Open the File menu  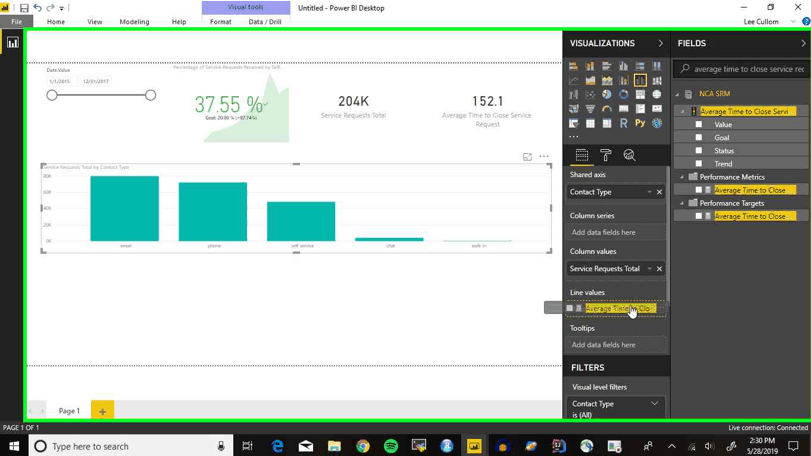[17, 22]
